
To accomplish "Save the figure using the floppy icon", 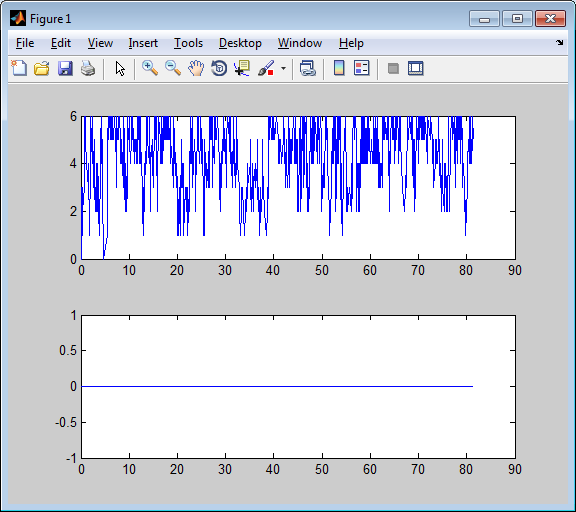I will (x=65, y=68).
